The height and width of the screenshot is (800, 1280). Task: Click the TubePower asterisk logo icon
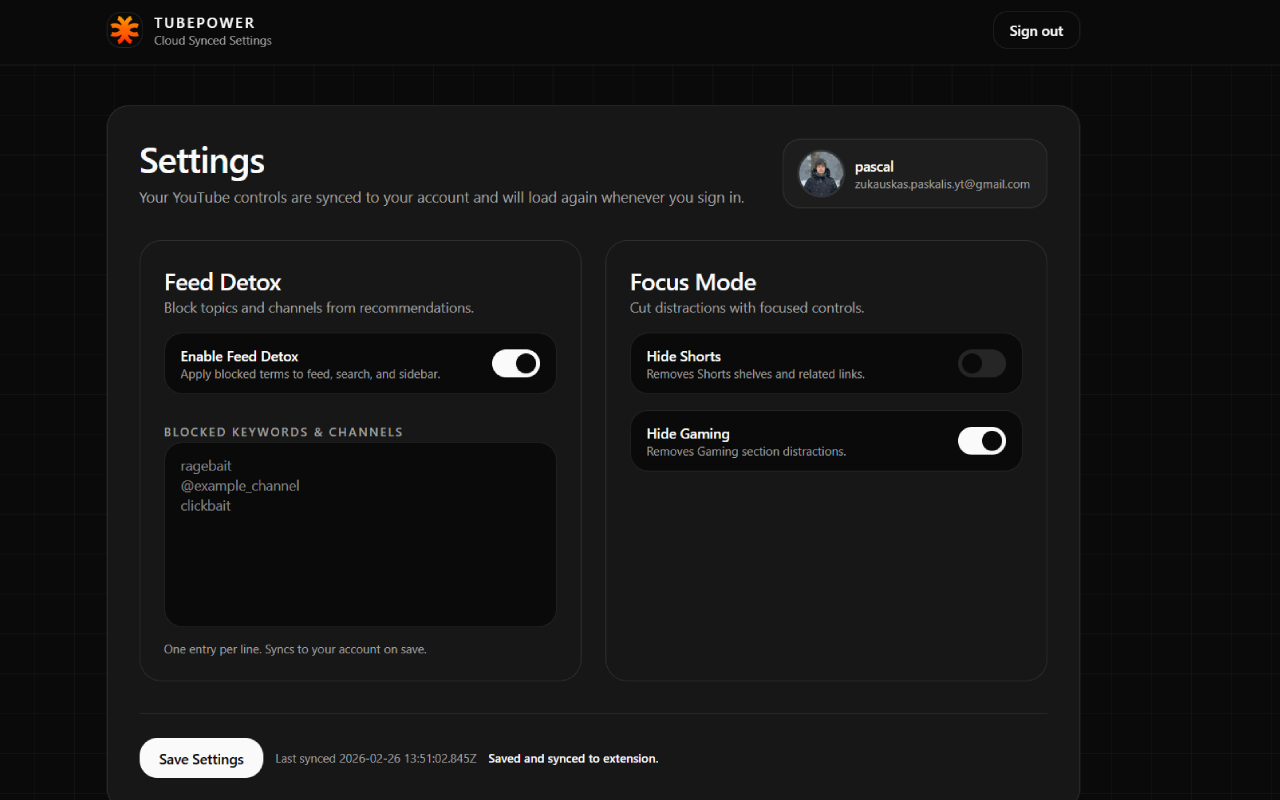pyautogui.click(x=124, y=30)
